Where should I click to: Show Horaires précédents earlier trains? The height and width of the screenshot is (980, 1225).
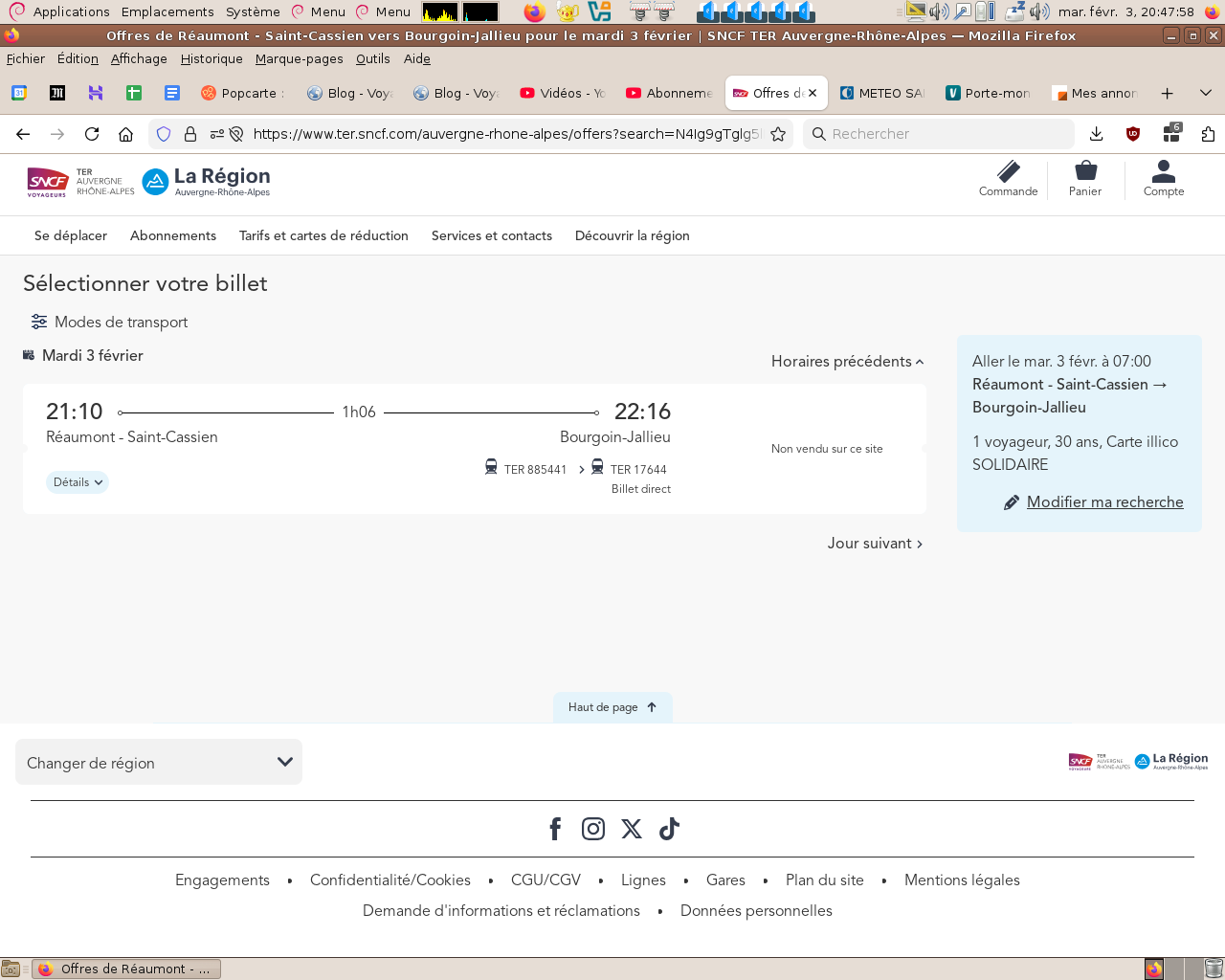(847, 362)
